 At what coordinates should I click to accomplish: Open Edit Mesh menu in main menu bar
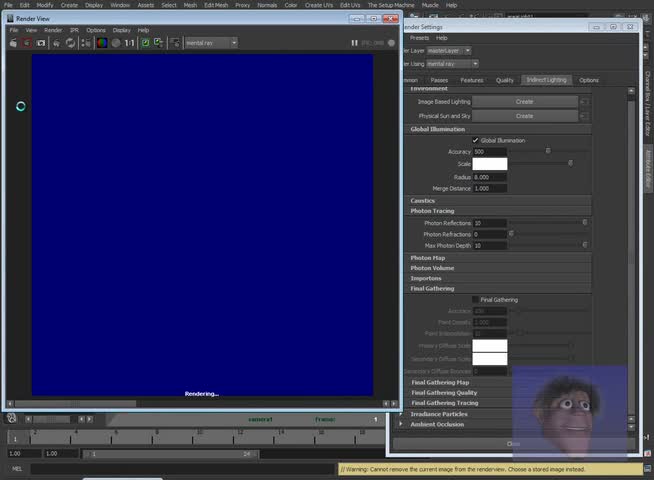(x=216, y=5)
